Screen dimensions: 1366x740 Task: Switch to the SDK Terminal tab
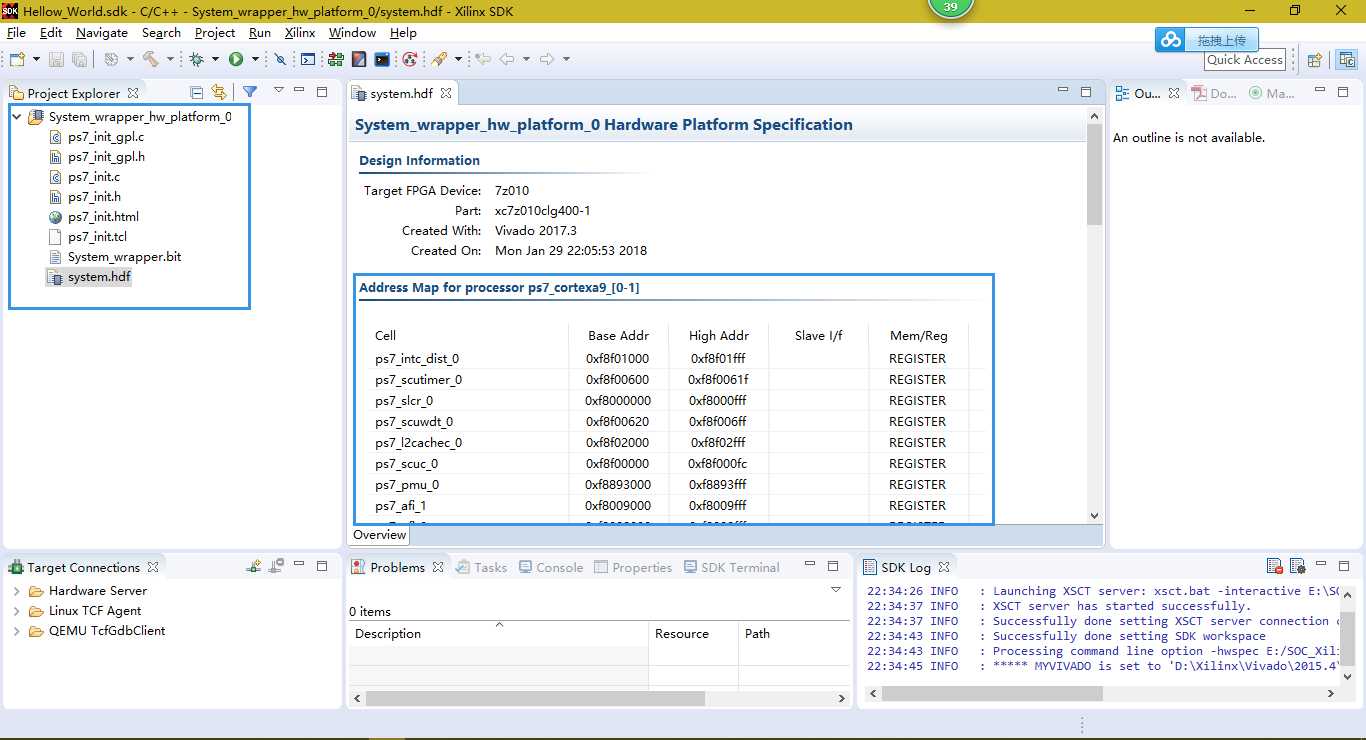pyautogui.click(x=731, y=567)
